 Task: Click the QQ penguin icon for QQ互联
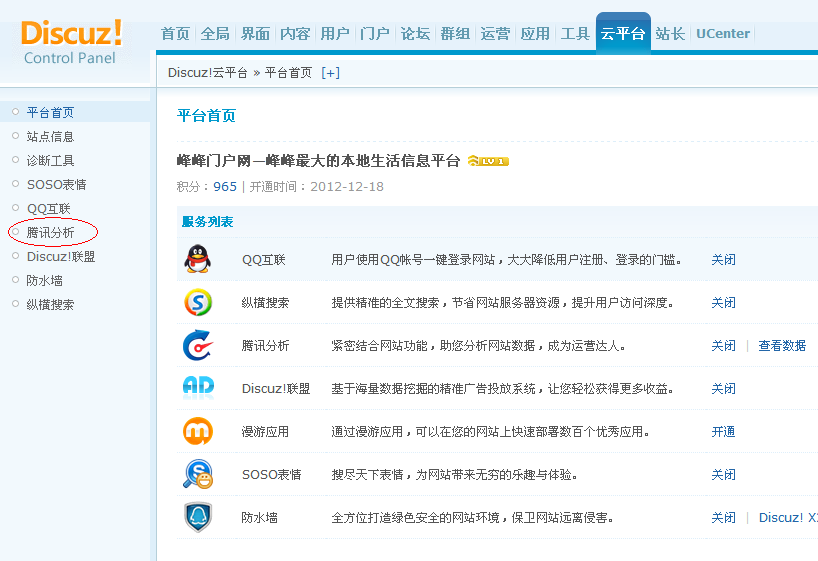tap(198, 259)
